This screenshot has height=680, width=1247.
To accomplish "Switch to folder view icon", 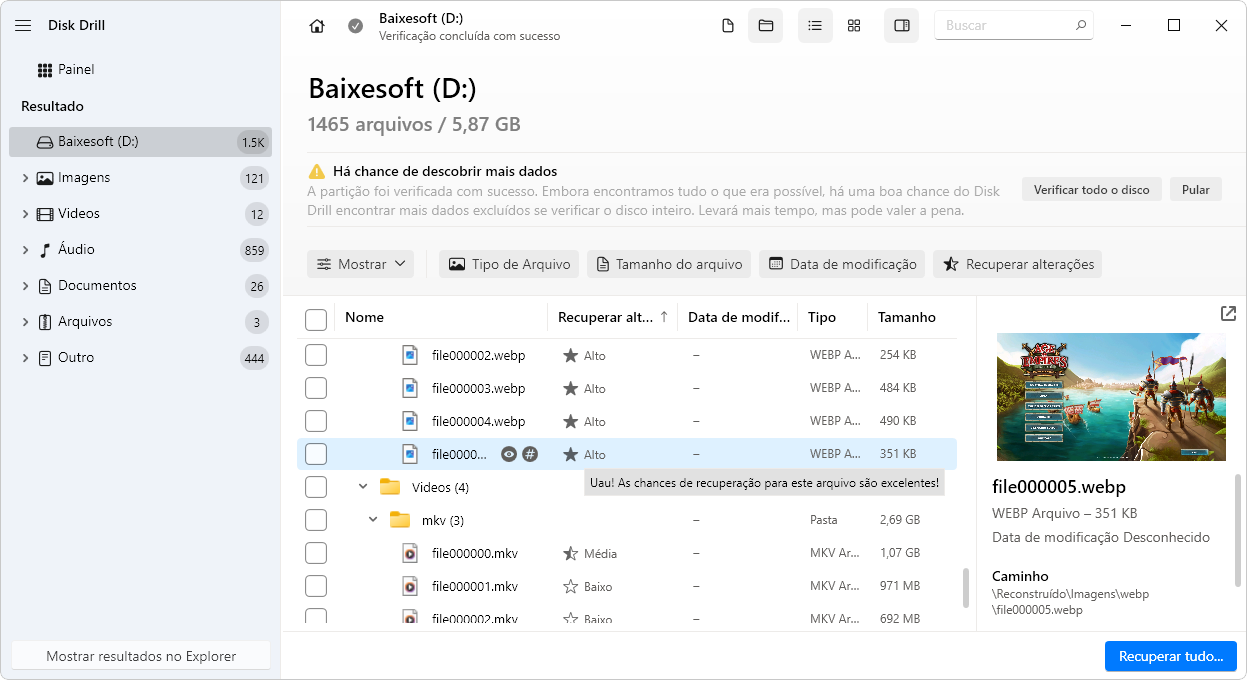I will point(766,26).
